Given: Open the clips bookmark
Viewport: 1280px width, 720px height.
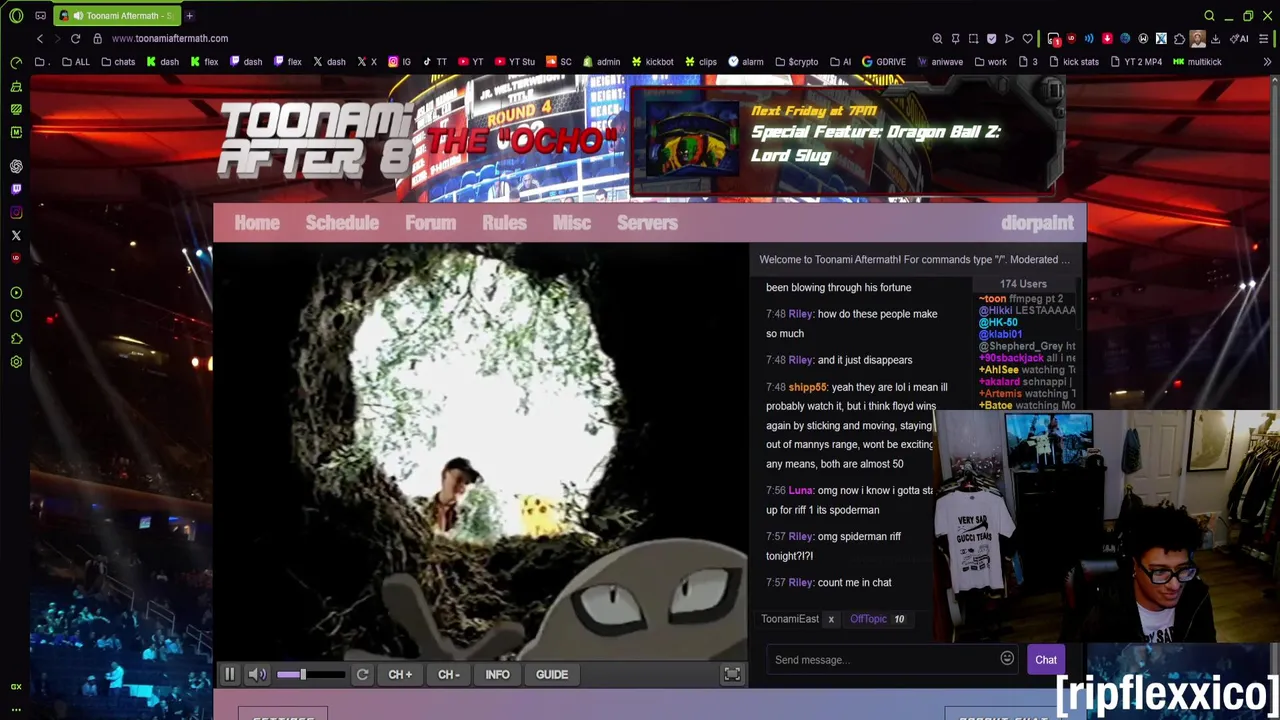Looking at the screenshot, I should tap(700, 62).
